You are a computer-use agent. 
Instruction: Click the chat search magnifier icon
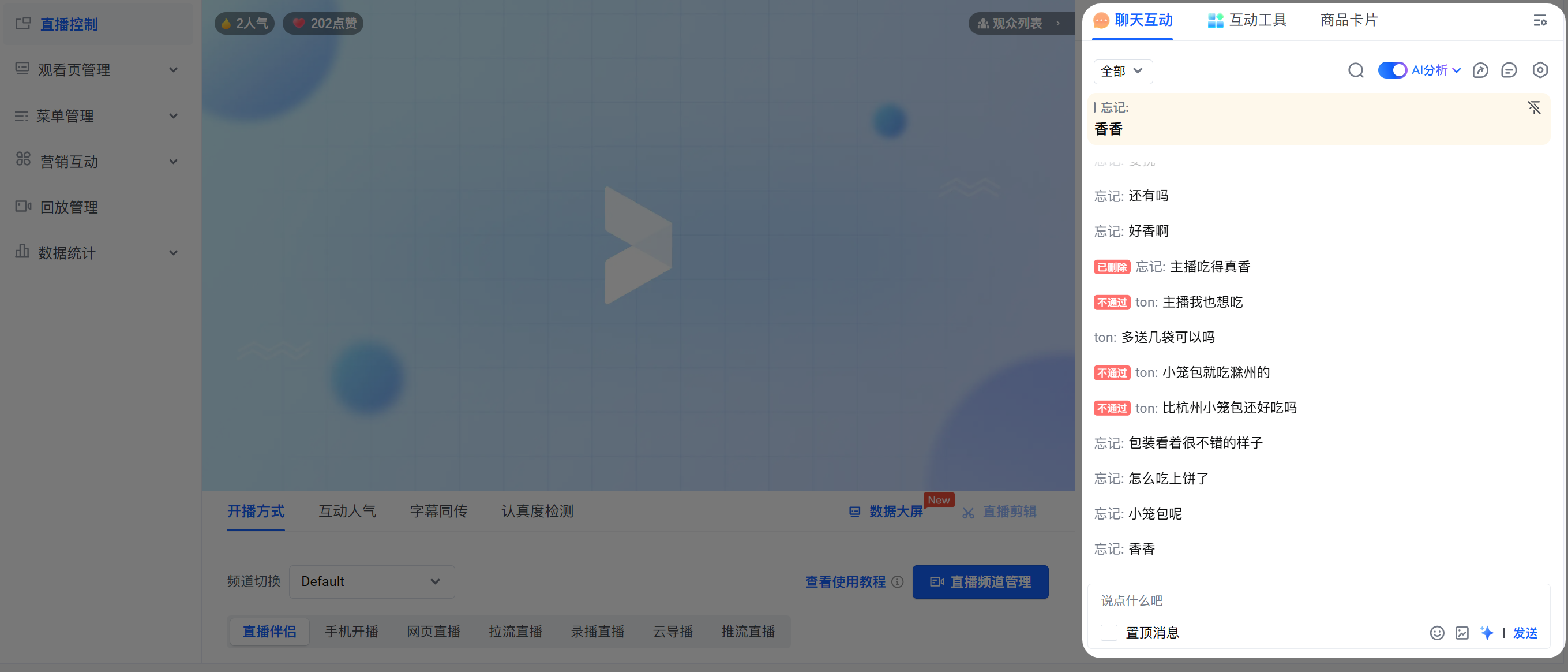[1356, 70]
